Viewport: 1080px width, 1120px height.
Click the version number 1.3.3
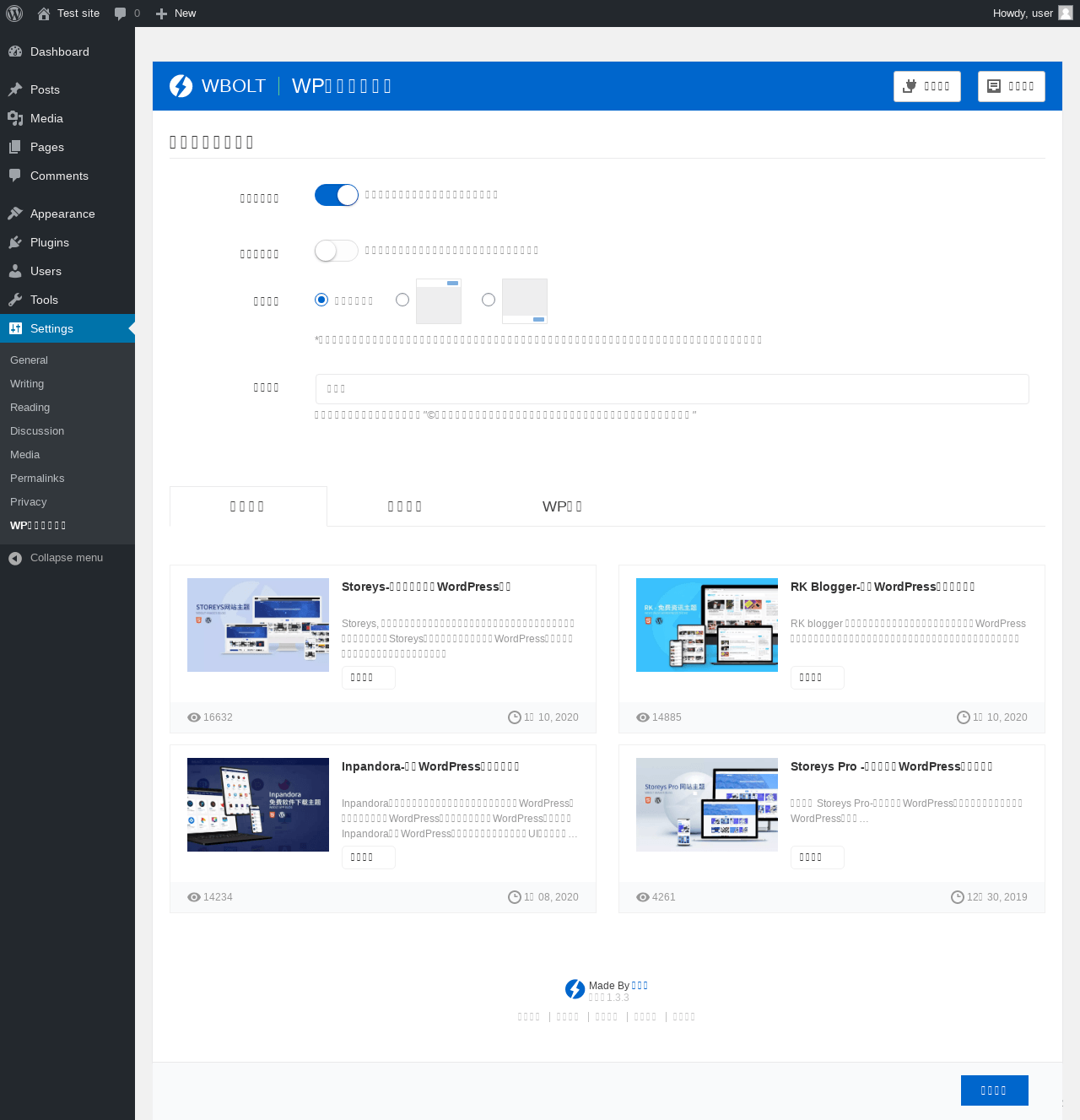point(618,998)
